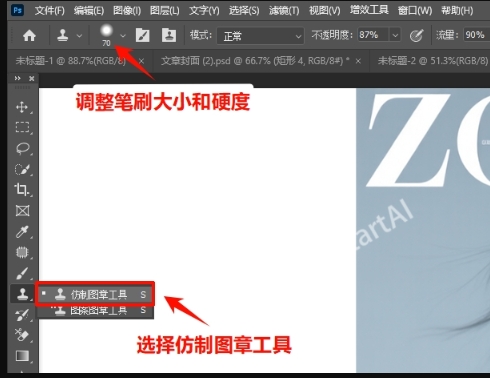Click the large Z letter on canvas
This screenshot has height=378, width=490.
pyautogui.click(x=409, y=140)
